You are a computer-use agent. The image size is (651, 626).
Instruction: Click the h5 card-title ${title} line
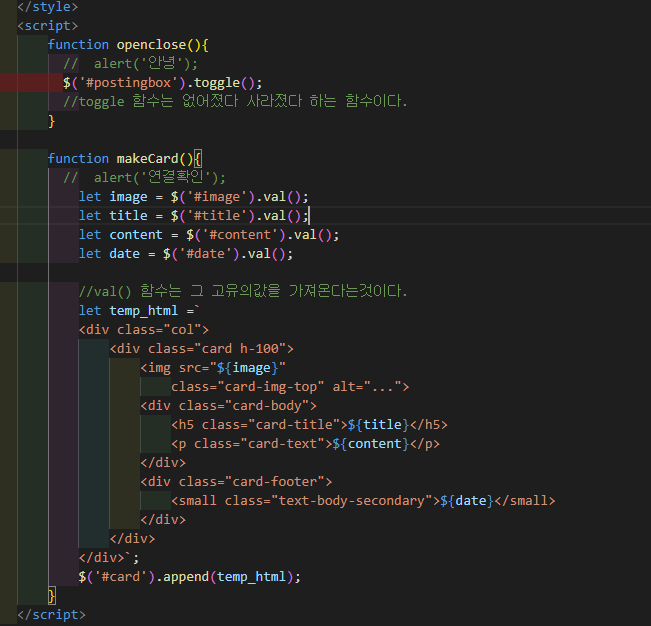pyautogui.click(x=309, y=425)
